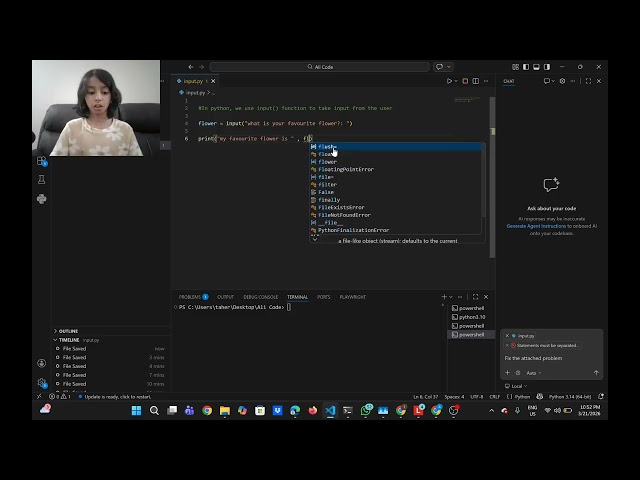
Task: Open the New Chat dropdown chevron
Action: coord(553,81)
